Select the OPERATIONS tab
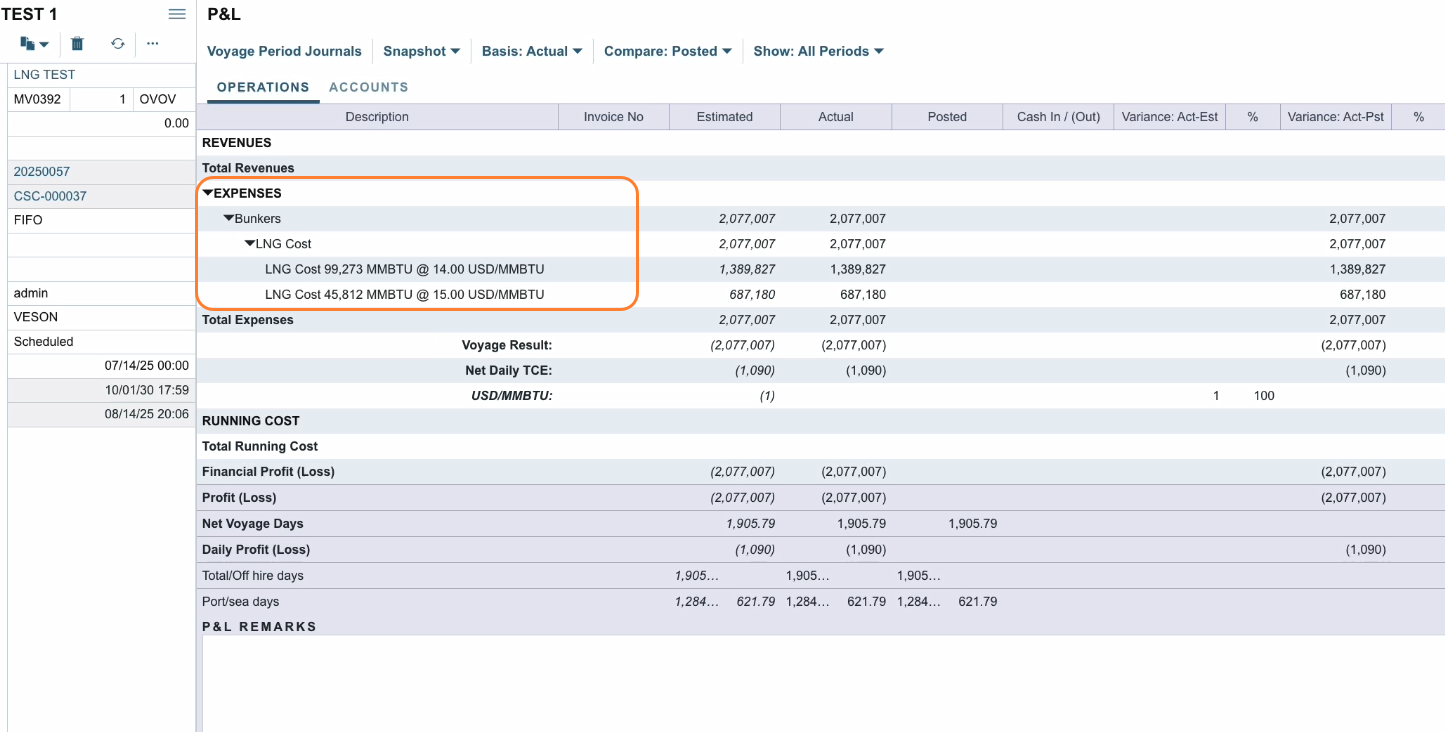 pyautogui.click(x=263, y=87)
